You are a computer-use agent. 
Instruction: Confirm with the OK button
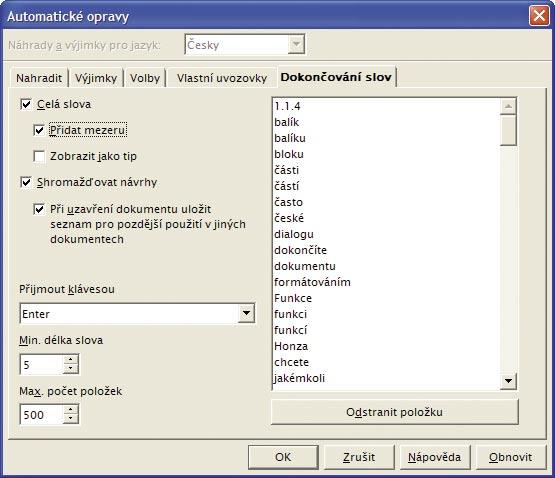(x=283, y=457)
